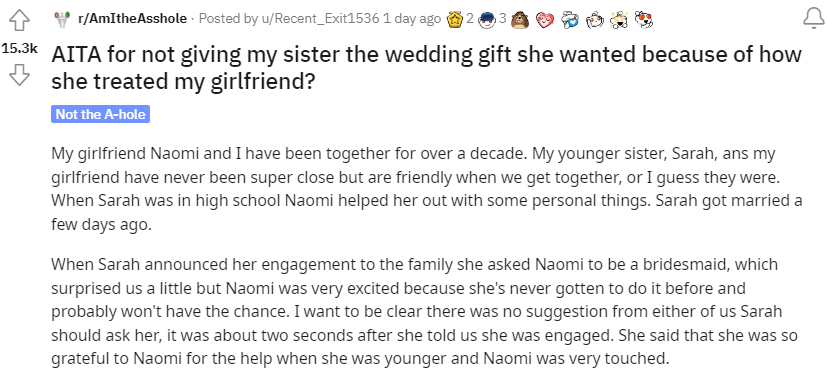827x372 pixels.
Task: Click the blue hugging snoo award icon
Action: (569, 20)
